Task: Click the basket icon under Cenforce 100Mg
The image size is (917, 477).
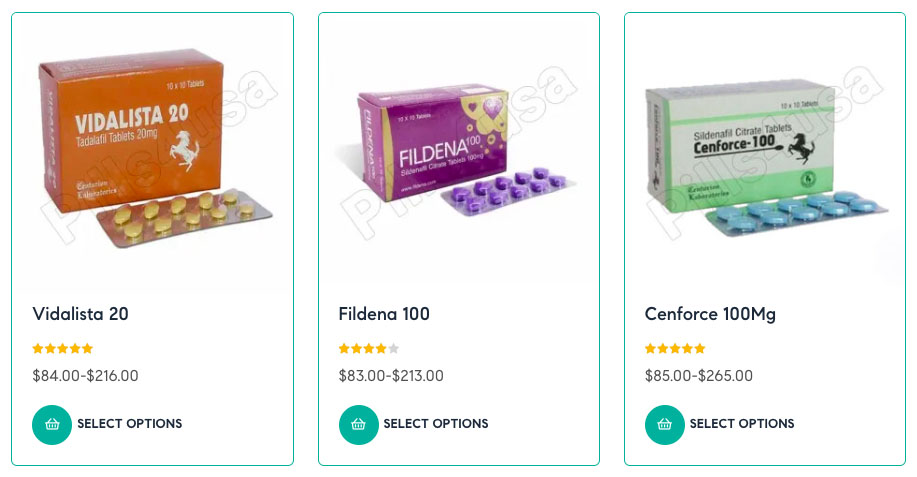Action: coord(664,424)
